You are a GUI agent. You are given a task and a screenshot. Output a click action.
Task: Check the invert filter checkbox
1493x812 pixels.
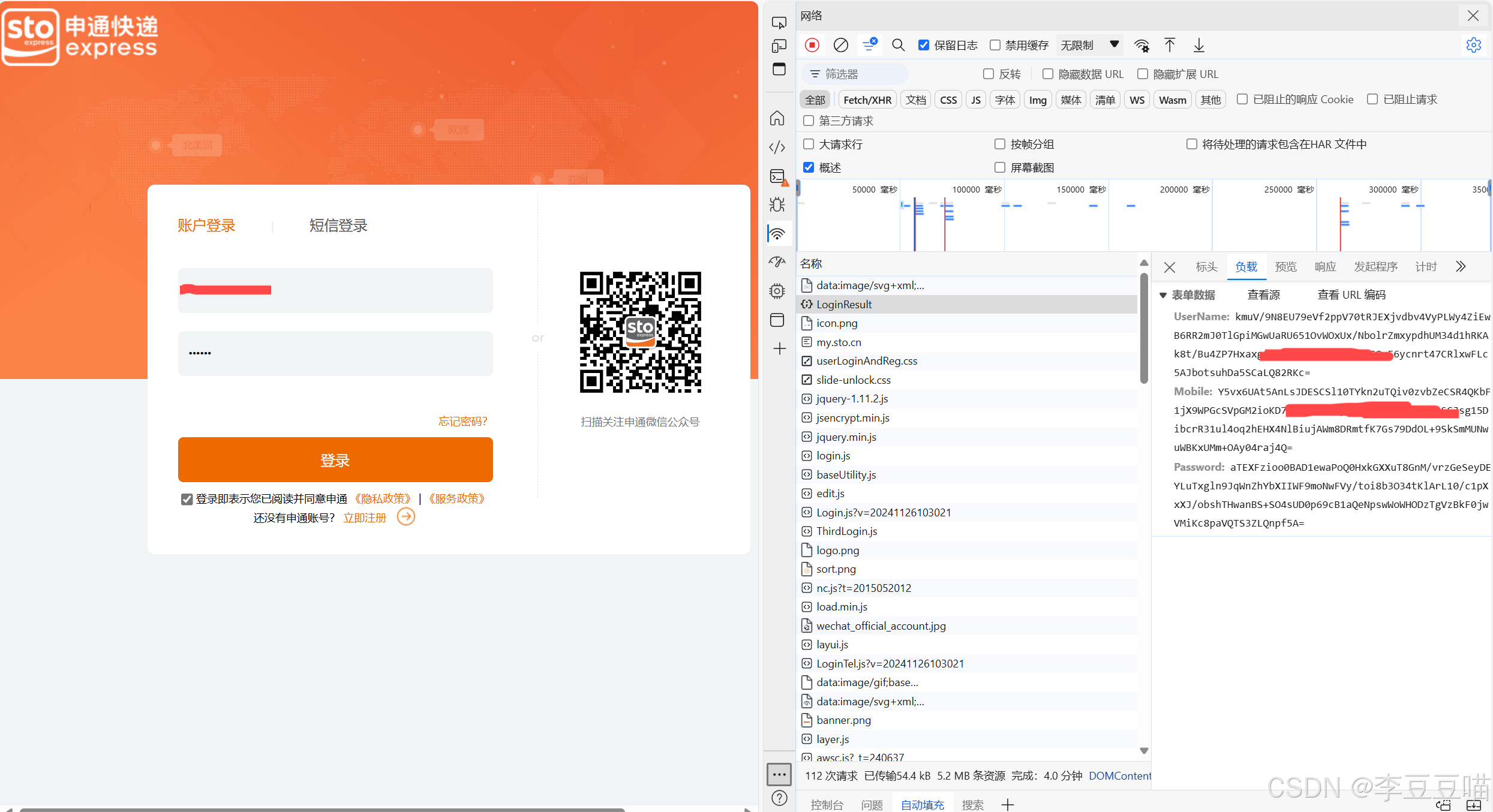989,74
